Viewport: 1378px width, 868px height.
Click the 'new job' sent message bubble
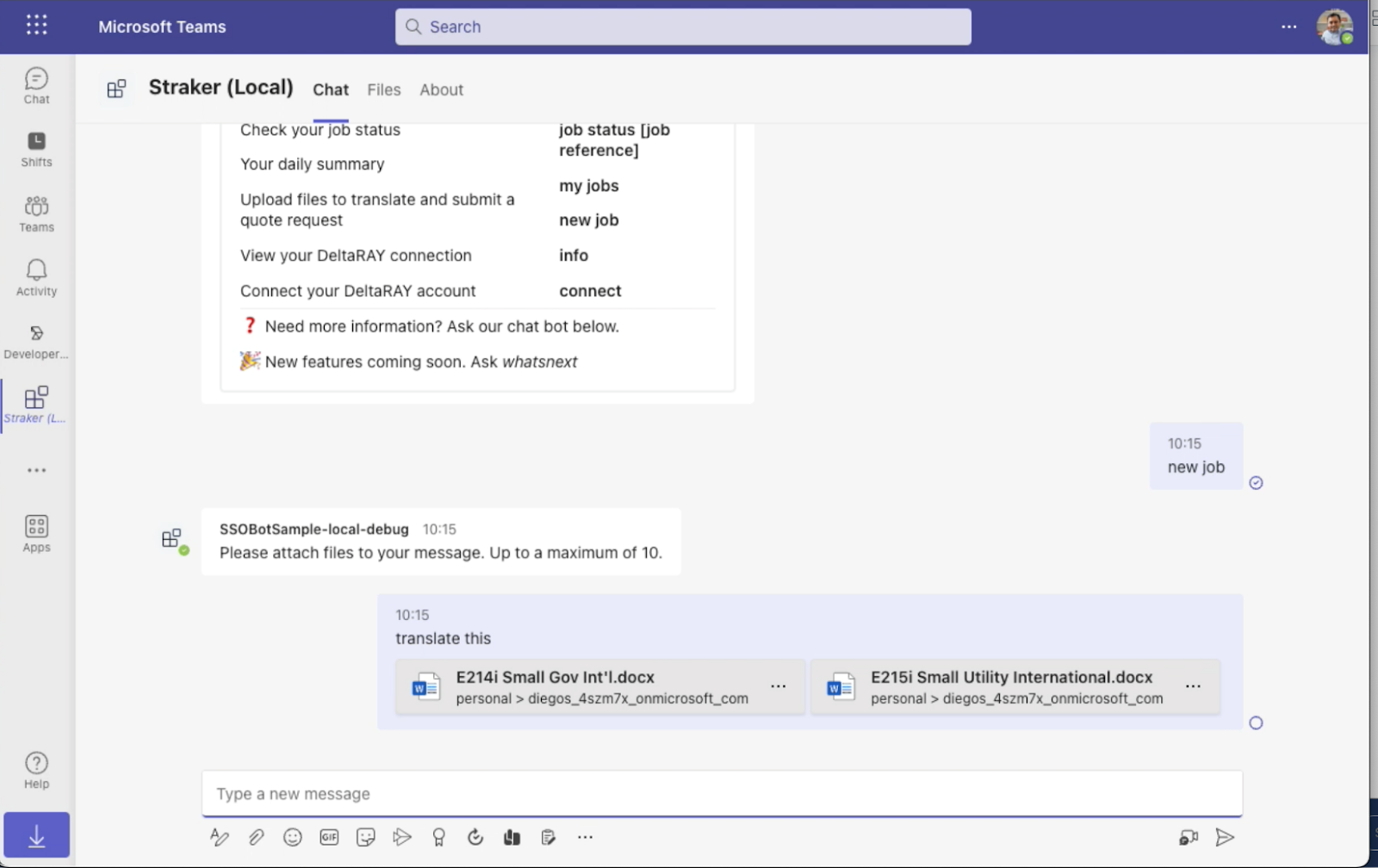pos(1196,456)
